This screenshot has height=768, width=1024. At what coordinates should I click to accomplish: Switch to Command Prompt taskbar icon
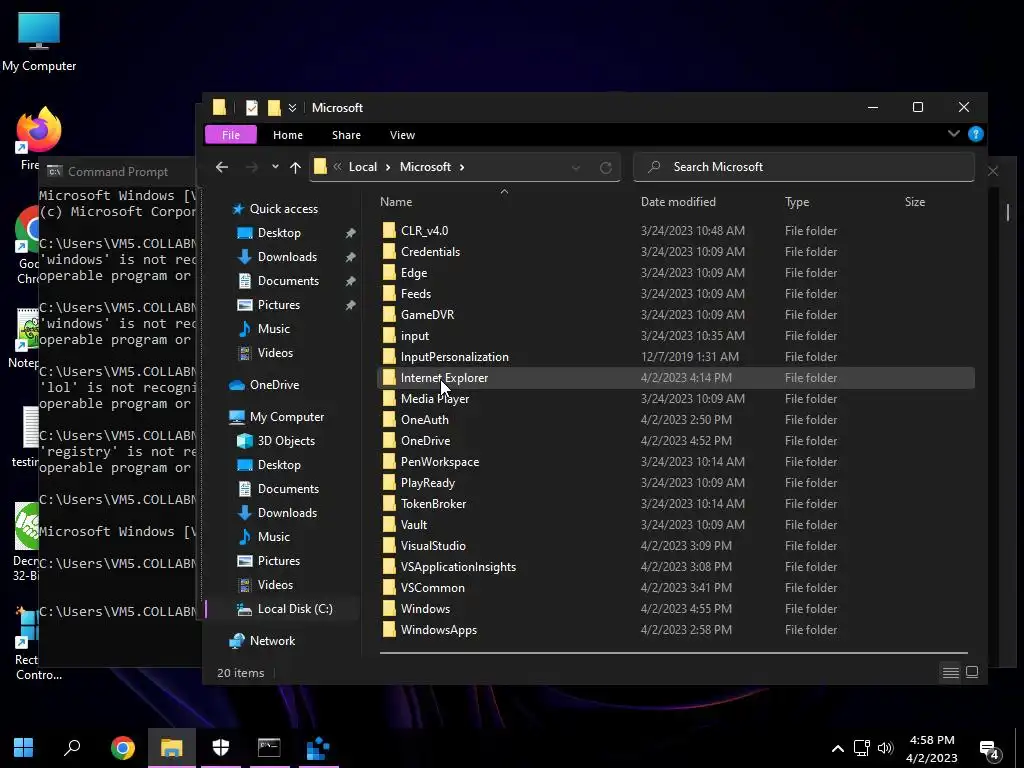269,748
